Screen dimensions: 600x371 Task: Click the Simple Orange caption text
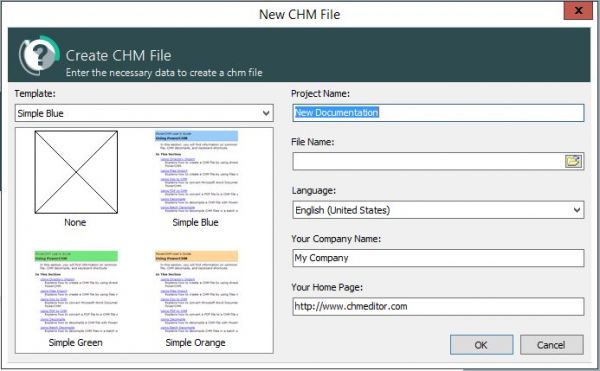[196, 343]
